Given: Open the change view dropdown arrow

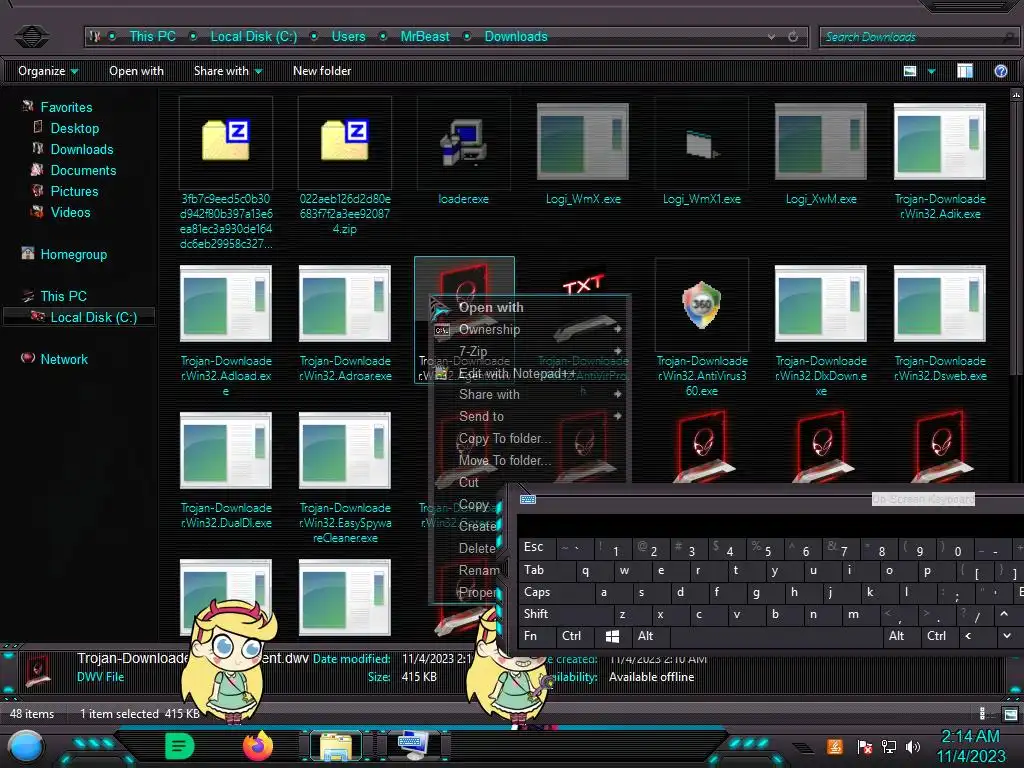Looking at the screenshot, I should point(931,71).
